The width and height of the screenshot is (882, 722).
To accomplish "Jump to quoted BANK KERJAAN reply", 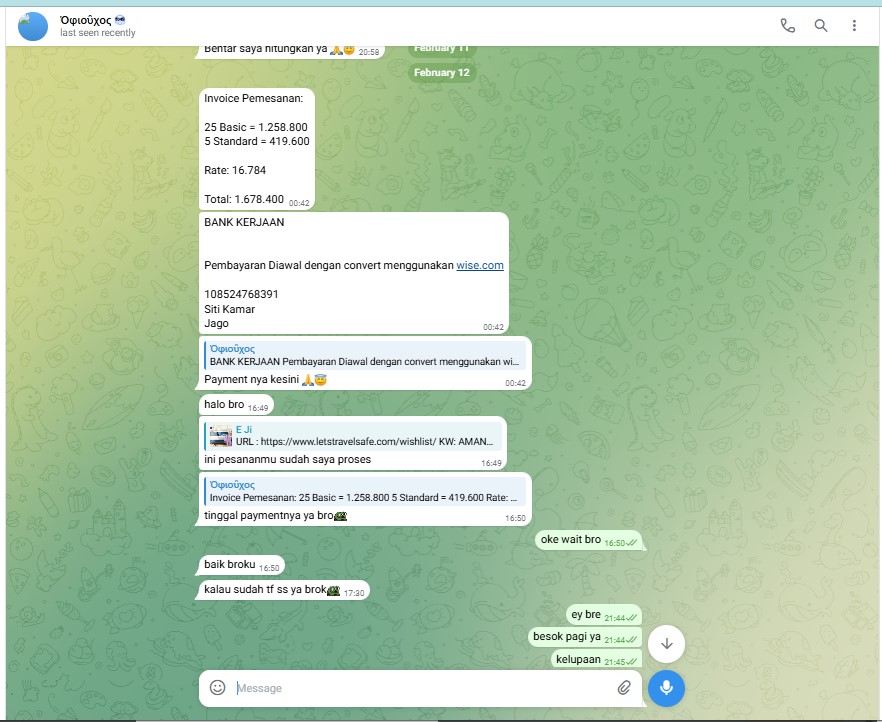I will (365, 355).
